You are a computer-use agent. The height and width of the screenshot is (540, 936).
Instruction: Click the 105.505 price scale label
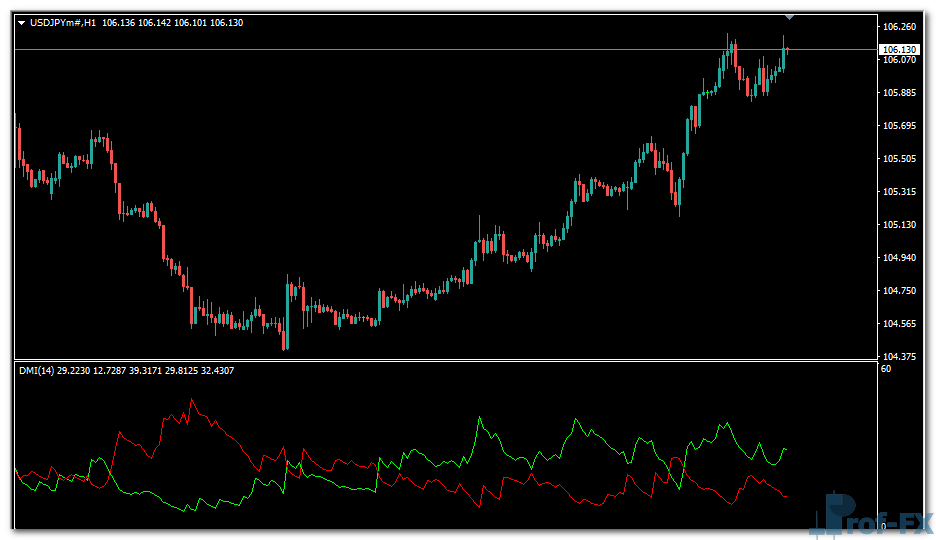click(x=899, y=159)
